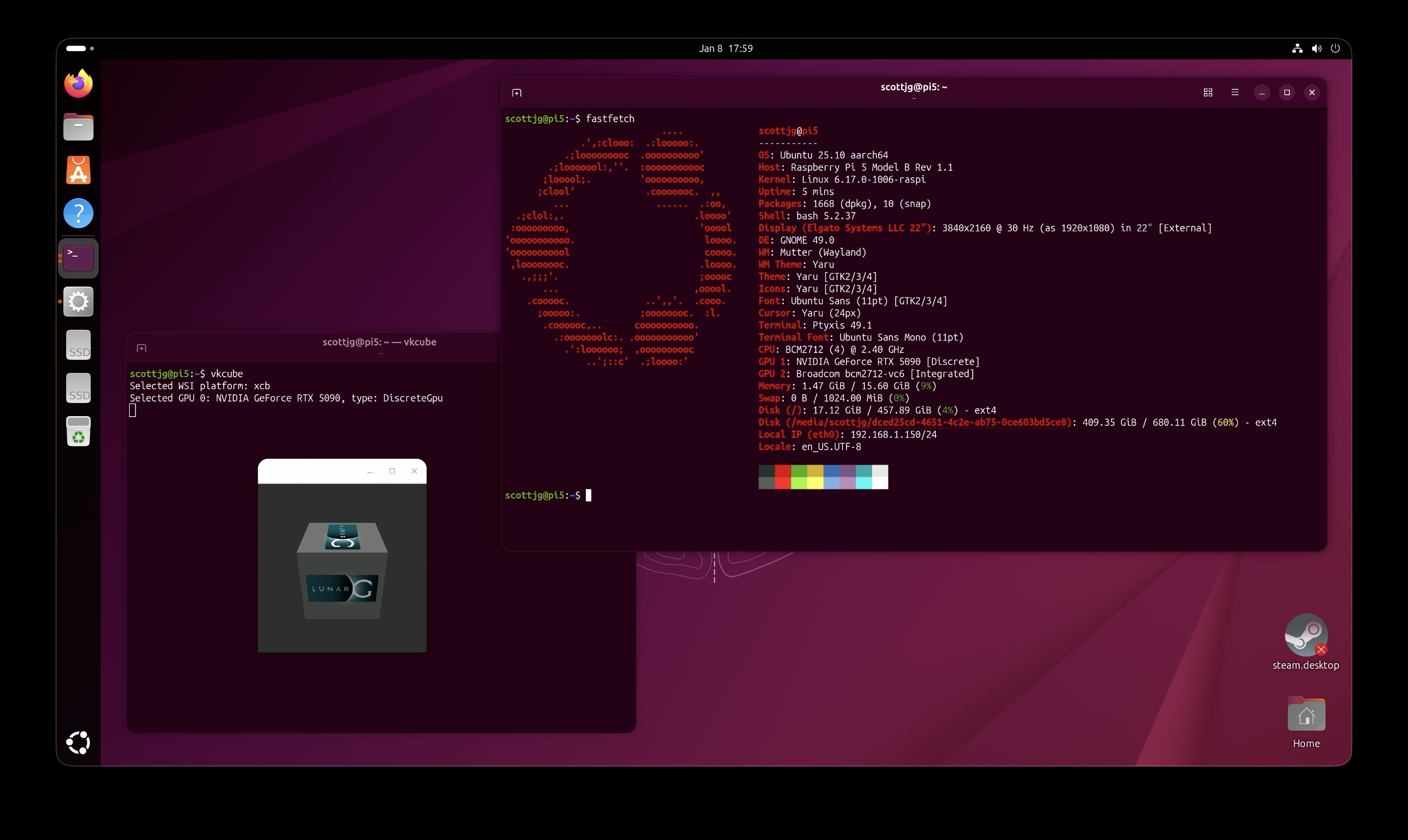Screen dimensions: 1408x840
Task: Click the network icon in the top bar
Action: coord(1297,48)
